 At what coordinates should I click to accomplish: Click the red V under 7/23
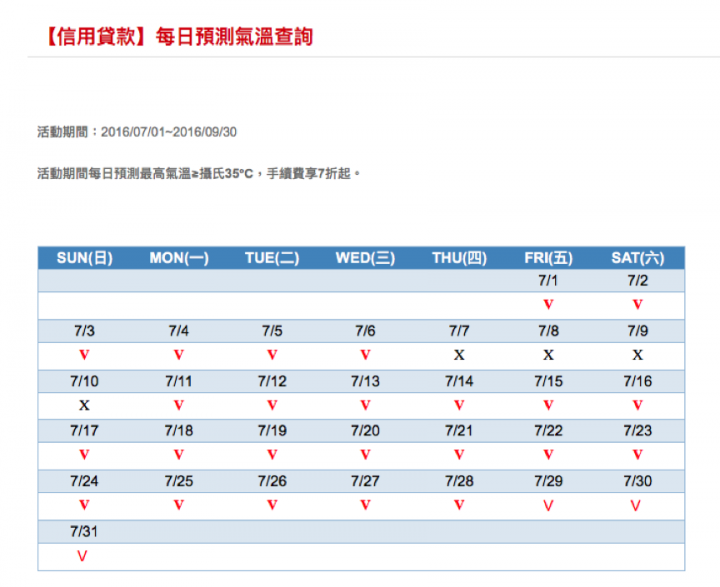(x=638, y=455)
